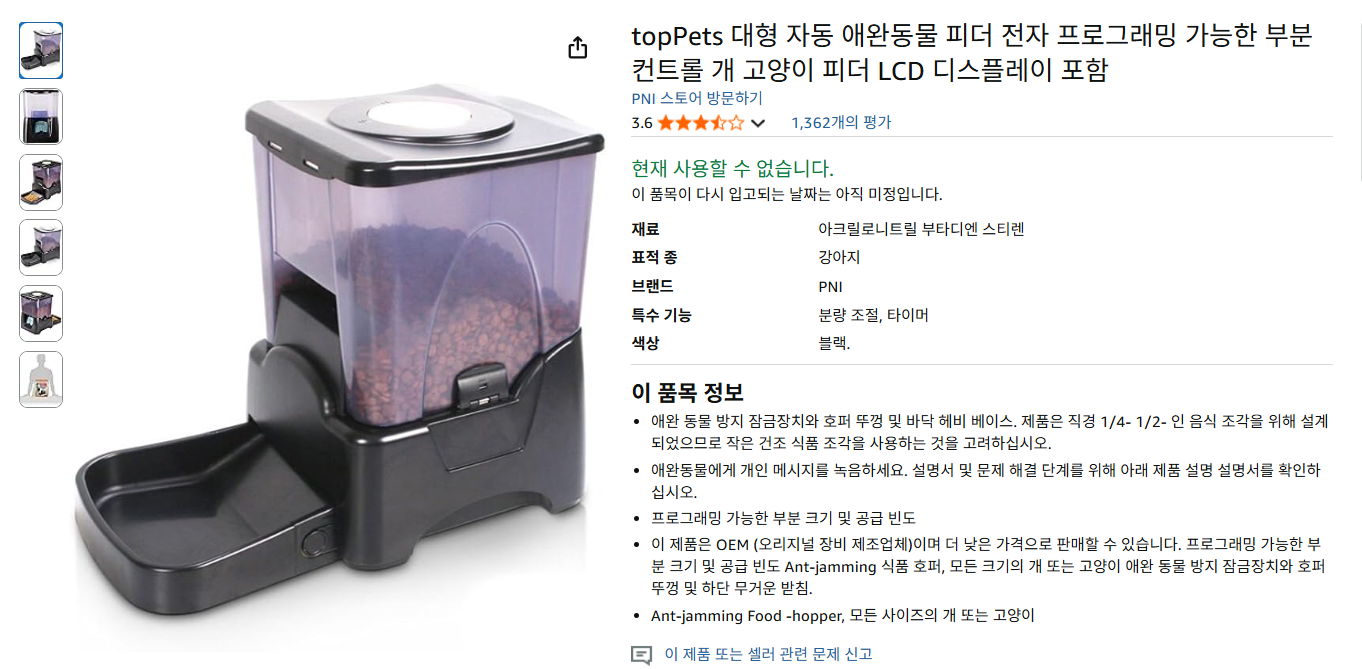This screenshot has width=1362, height=669.
Task: Select the first selected product thumbnail
Action: coord(41,51)
